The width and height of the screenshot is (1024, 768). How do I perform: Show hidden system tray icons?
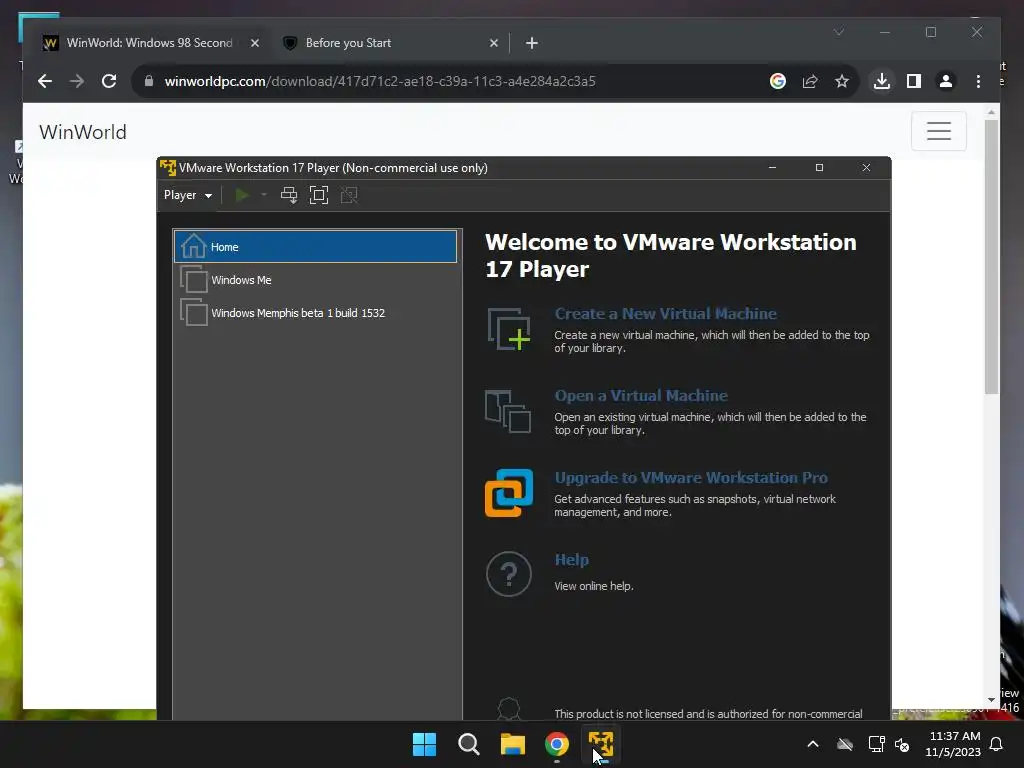point(813,744)
